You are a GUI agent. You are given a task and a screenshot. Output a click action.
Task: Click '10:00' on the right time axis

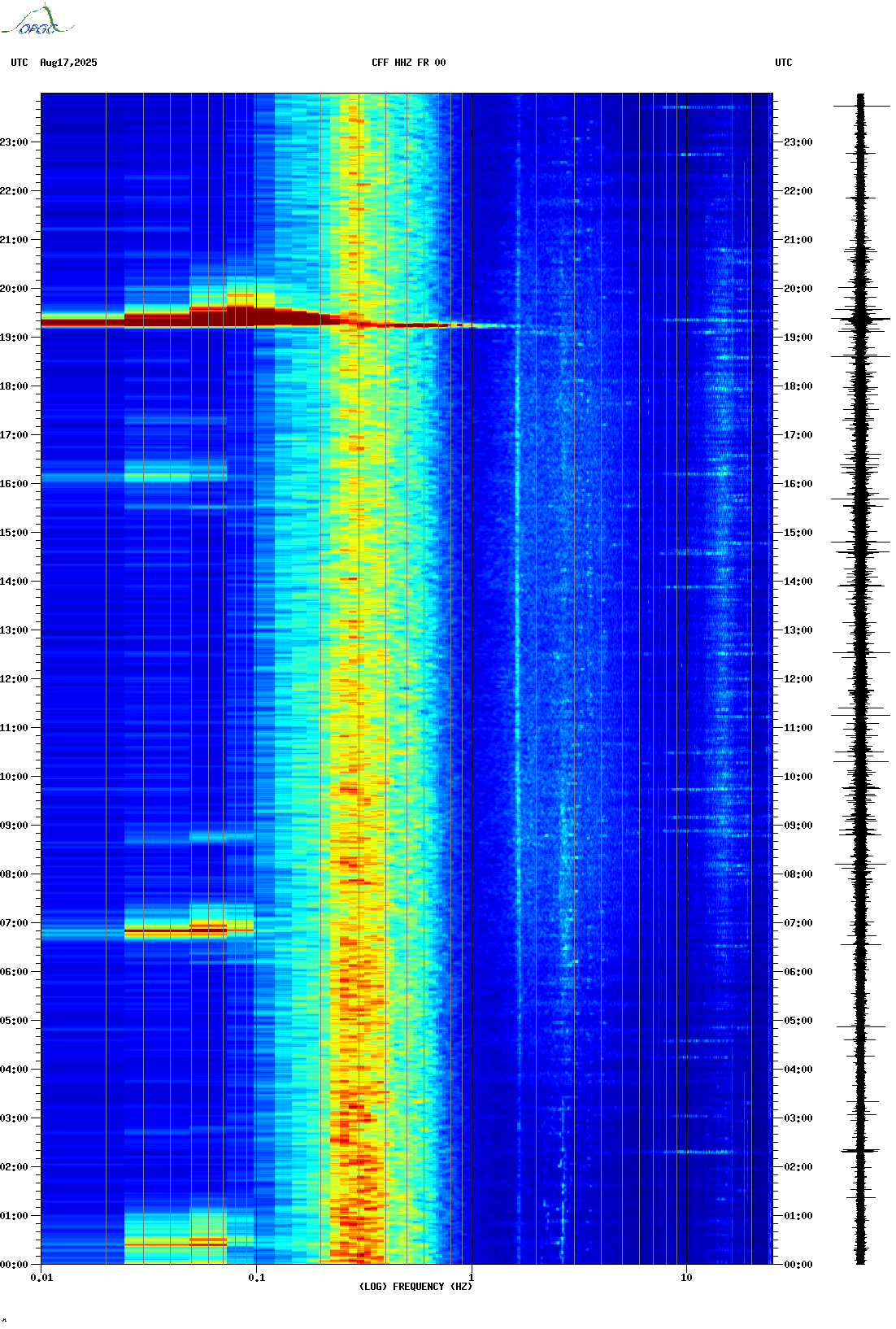pyautogui.click(x=798, y=777)
